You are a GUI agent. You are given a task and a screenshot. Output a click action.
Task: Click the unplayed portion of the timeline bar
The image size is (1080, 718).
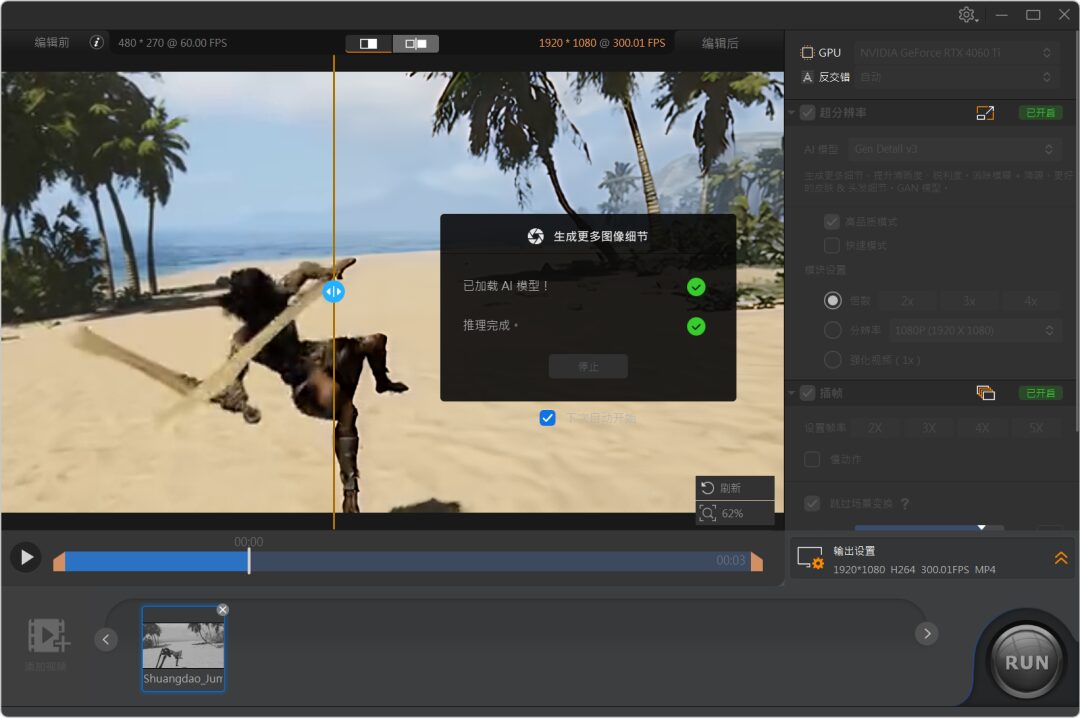click(x=499, y=562)
